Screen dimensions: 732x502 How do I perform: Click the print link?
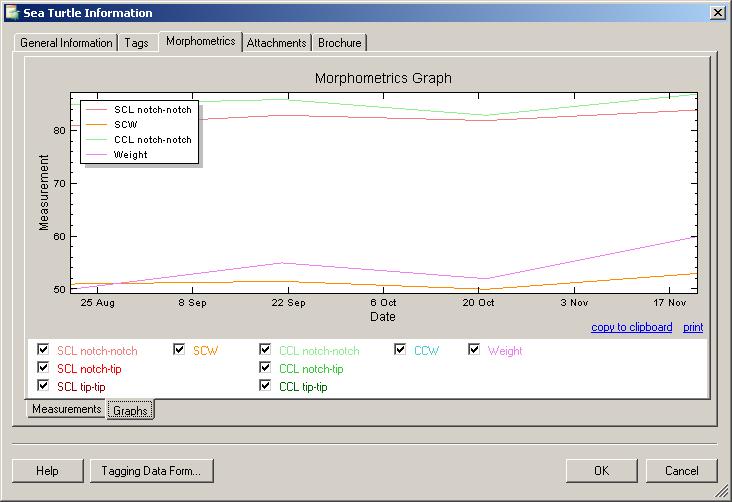coord(693,327)
